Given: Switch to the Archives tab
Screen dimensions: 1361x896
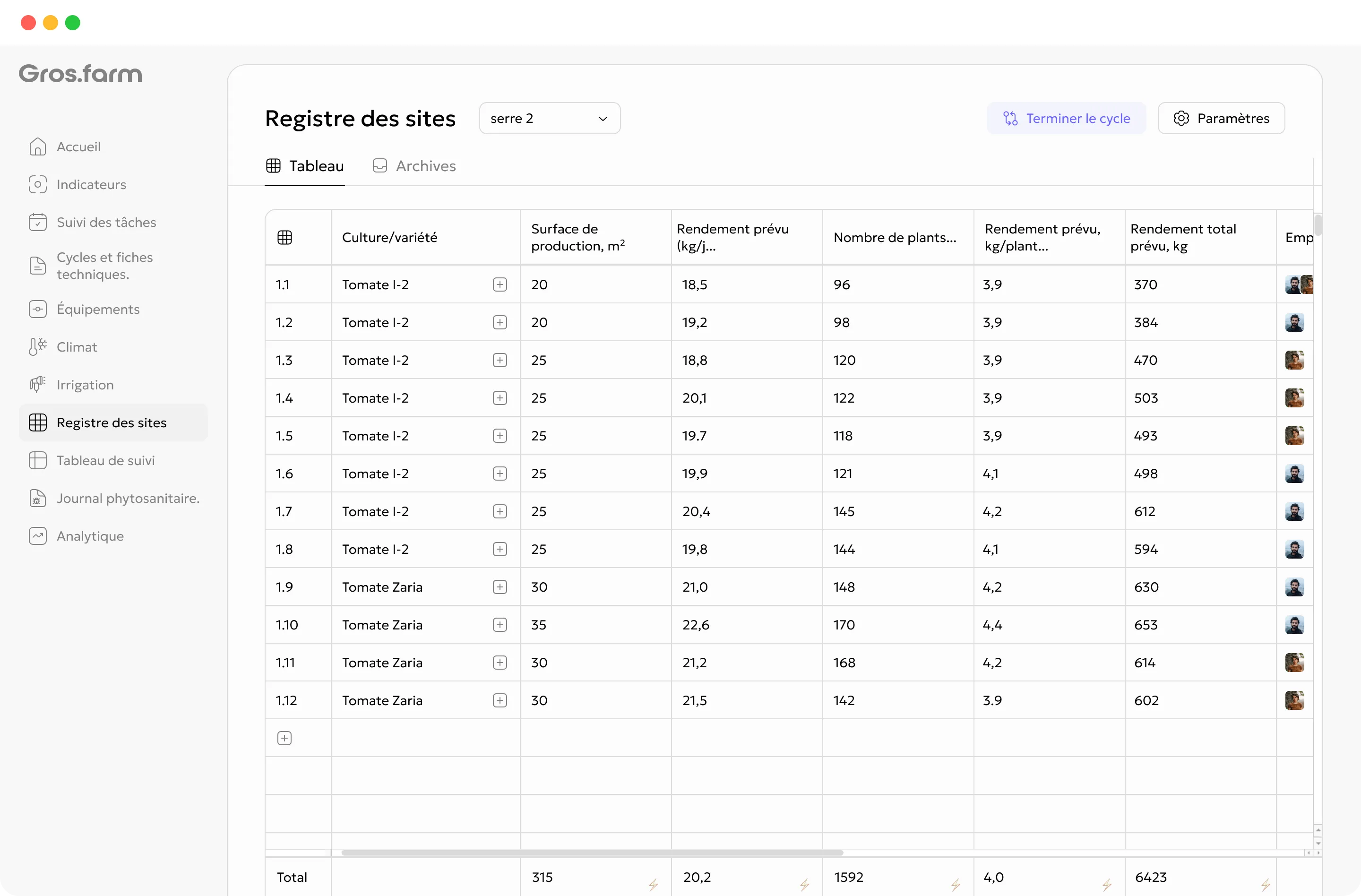Looking at the screenshot, I should coord(414,166).
